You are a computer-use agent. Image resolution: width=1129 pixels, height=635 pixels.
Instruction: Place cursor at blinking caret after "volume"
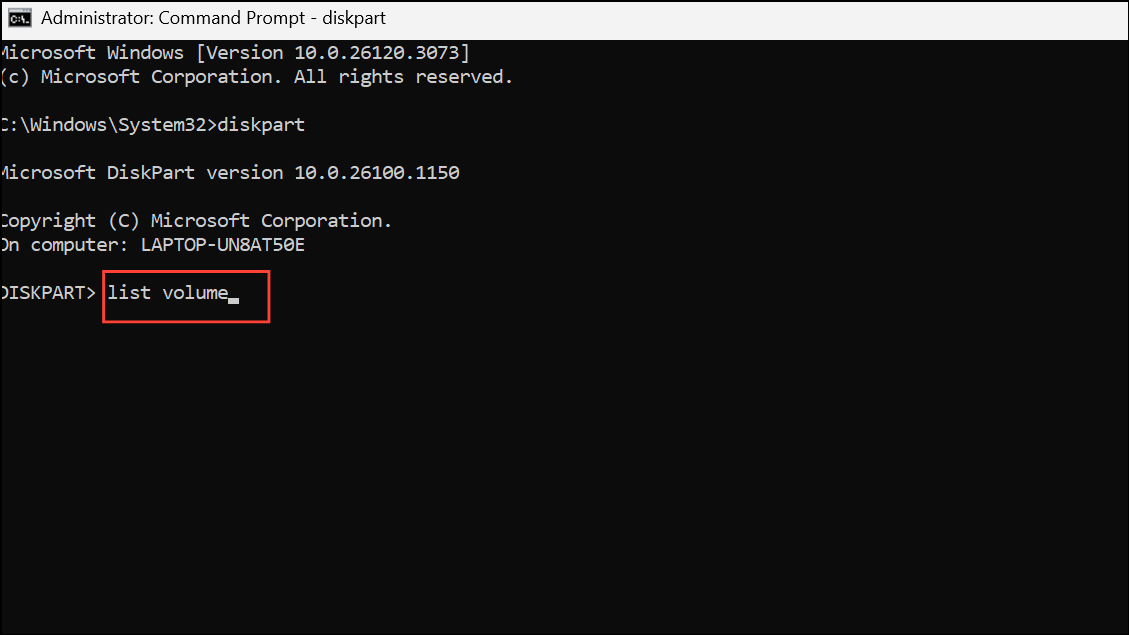pyautogui.click(x=233, y=300)
